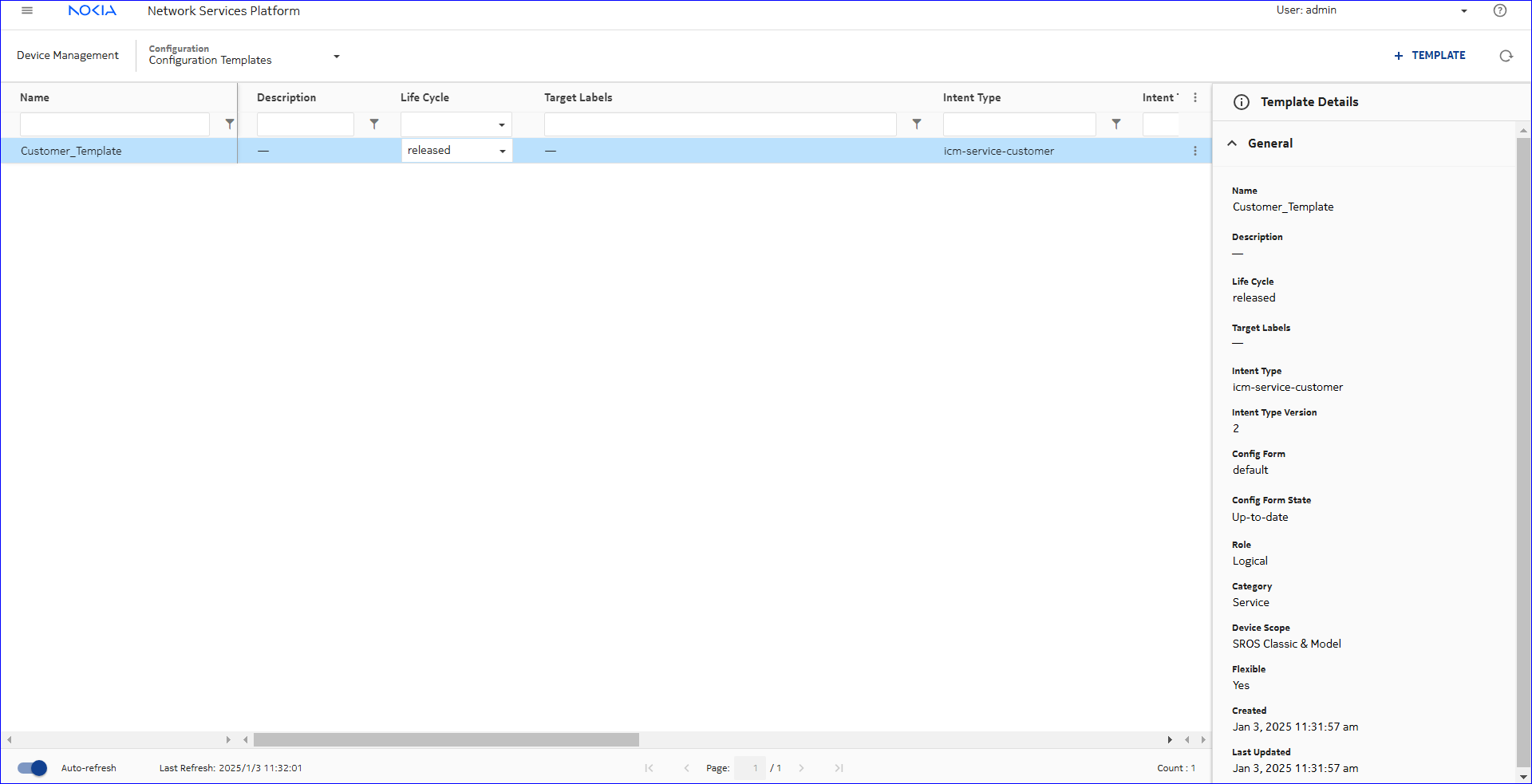This screenshot has width=1532, height=784.
Task: Open the hamburger main menu
Action: 27,10
